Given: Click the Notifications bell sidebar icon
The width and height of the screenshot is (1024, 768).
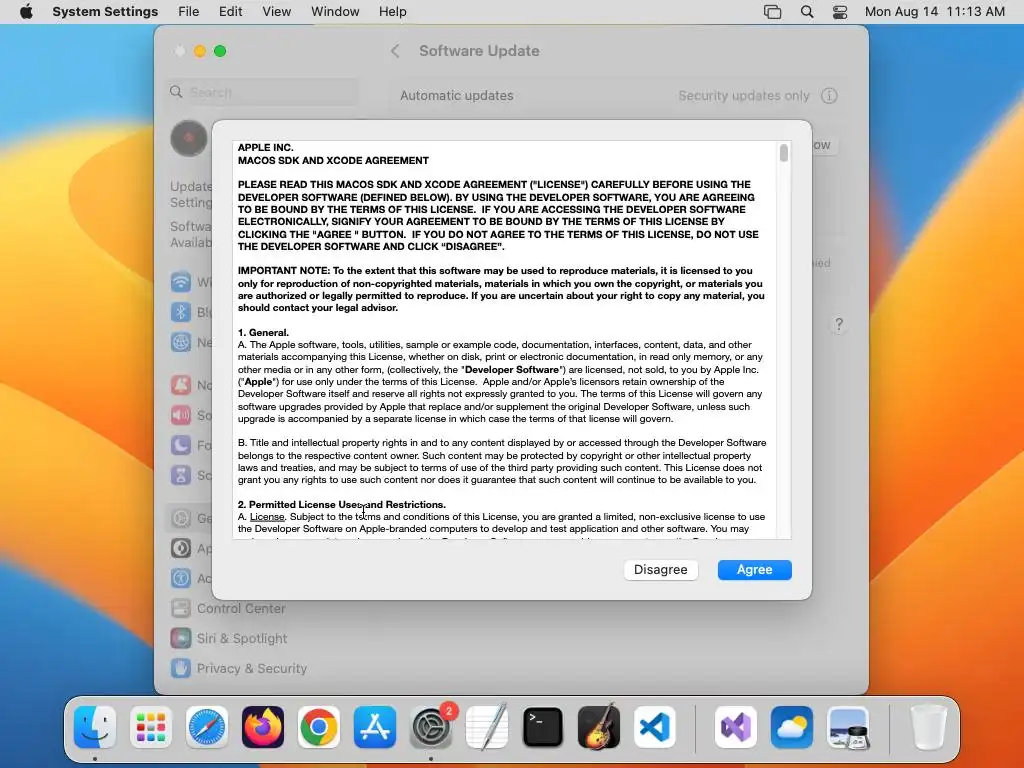Looking at the screenshot, I should click(x=181, y=385).
